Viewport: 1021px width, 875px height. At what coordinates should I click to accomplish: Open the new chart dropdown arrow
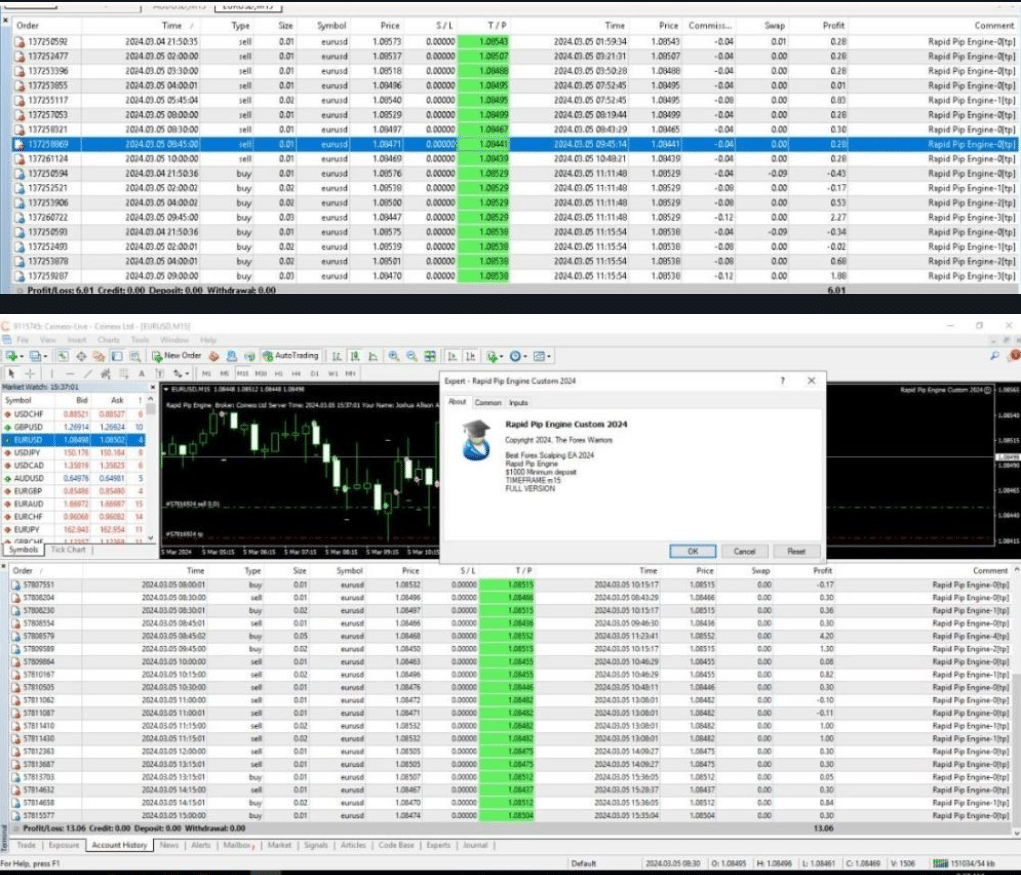pos(22,356)
